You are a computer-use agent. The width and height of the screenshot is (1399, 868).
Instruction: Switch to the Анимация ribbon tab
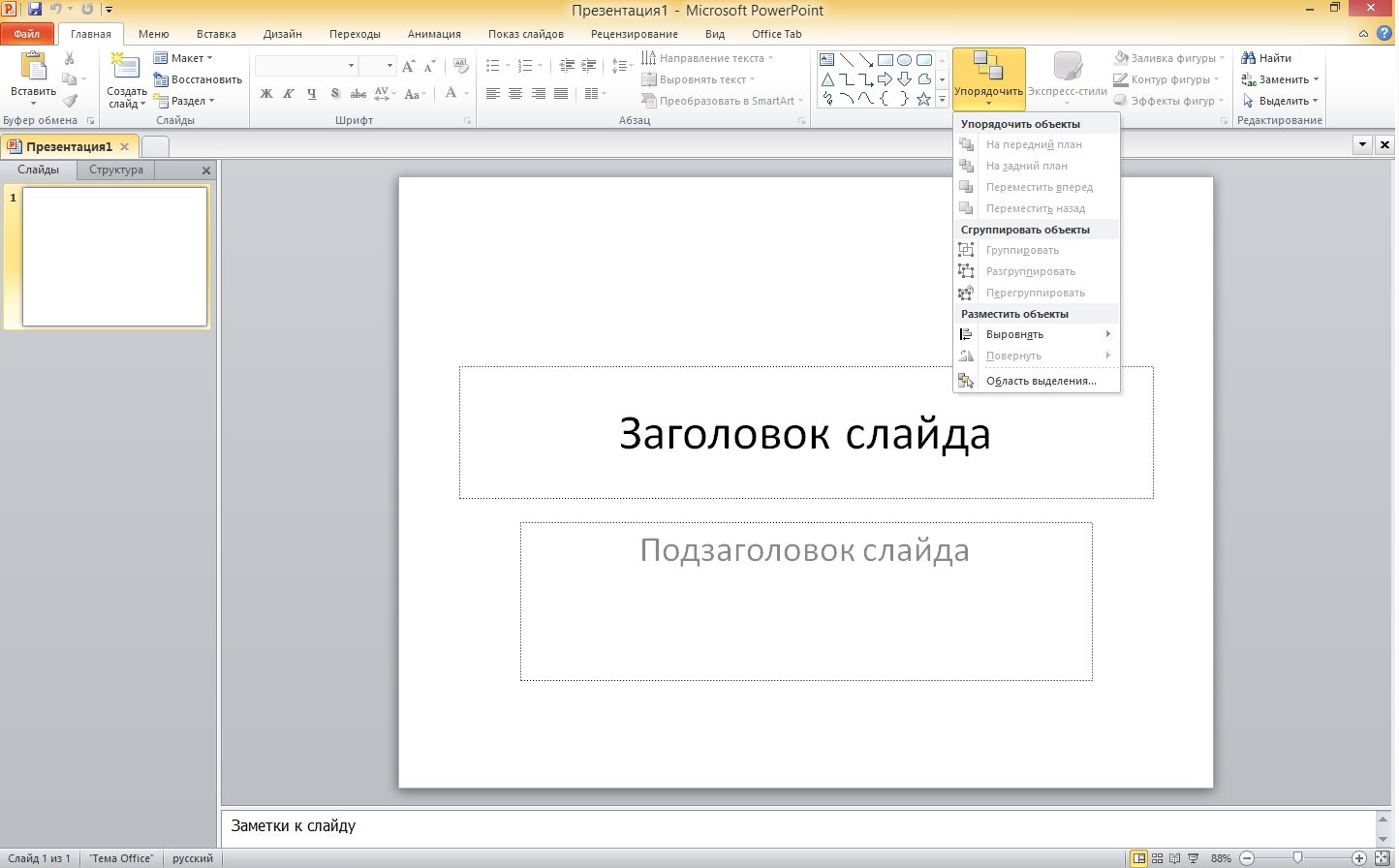point(434,34)
